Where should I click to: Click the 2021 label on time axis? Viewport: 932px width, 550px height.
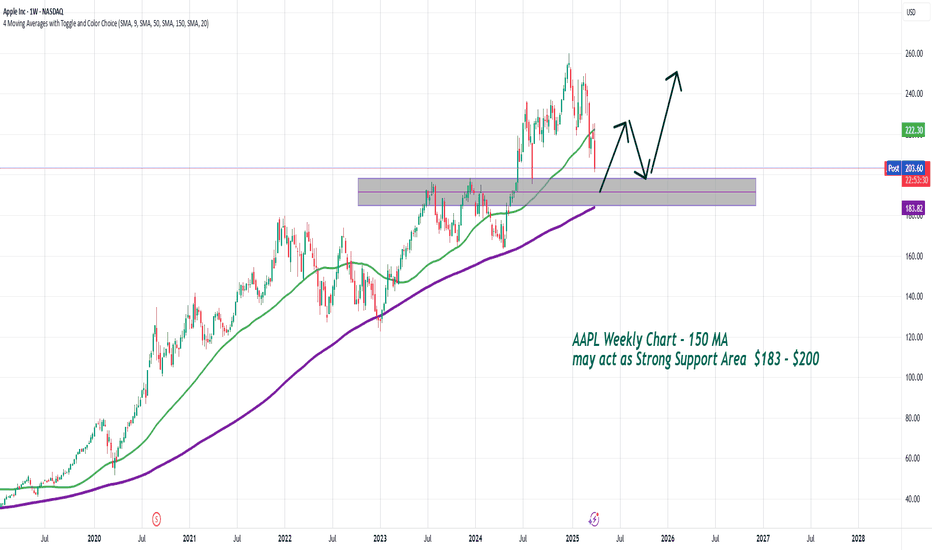[x=189, y=539]
